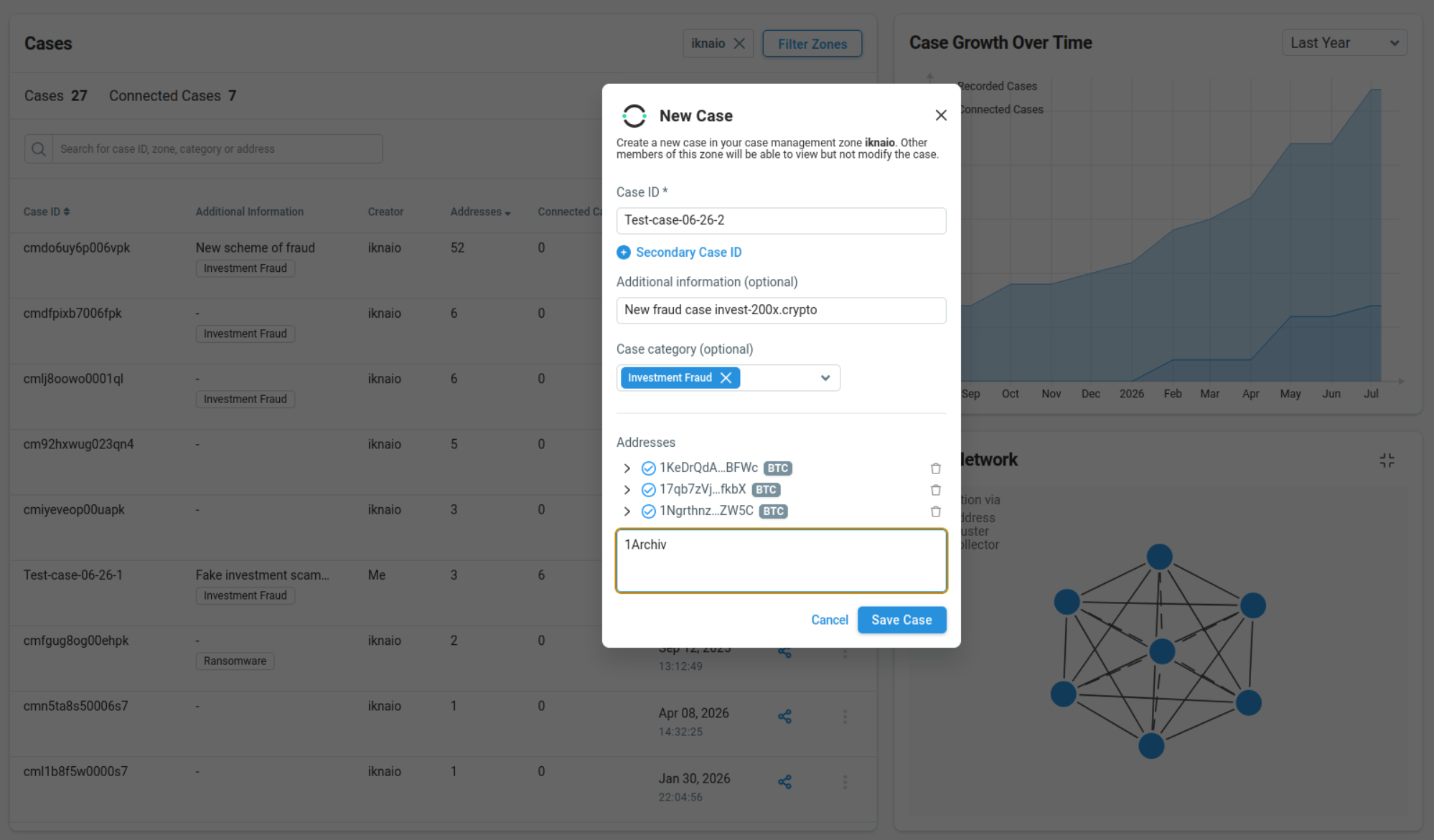Toggle verified checkmark on 17qb7zVj...fkbX
The width and height of the screenshot is (1434, 840).
point(648,490)
